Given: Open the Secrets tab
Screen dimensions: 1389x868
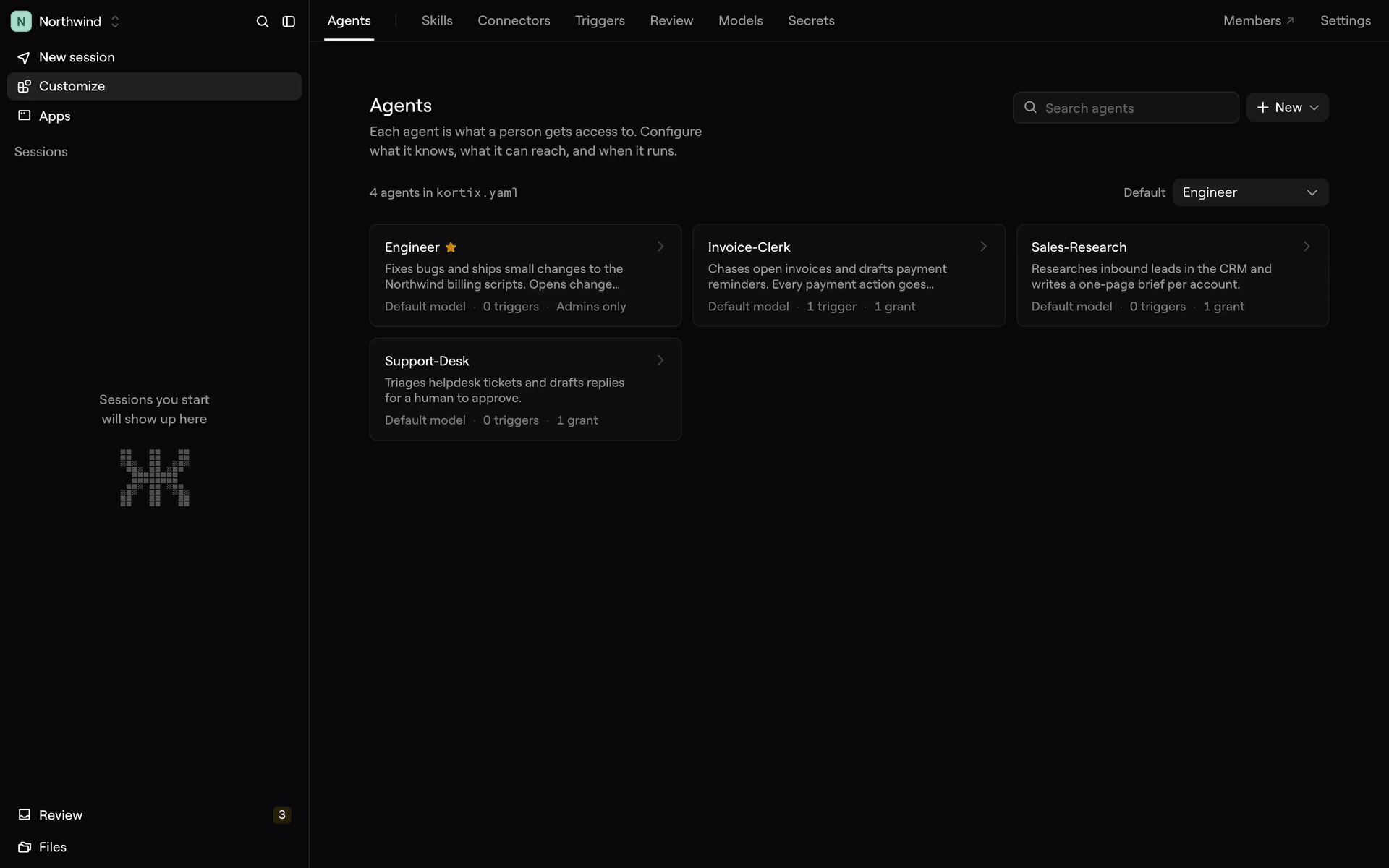Looking at the screenshot, I should coord(811,21).
